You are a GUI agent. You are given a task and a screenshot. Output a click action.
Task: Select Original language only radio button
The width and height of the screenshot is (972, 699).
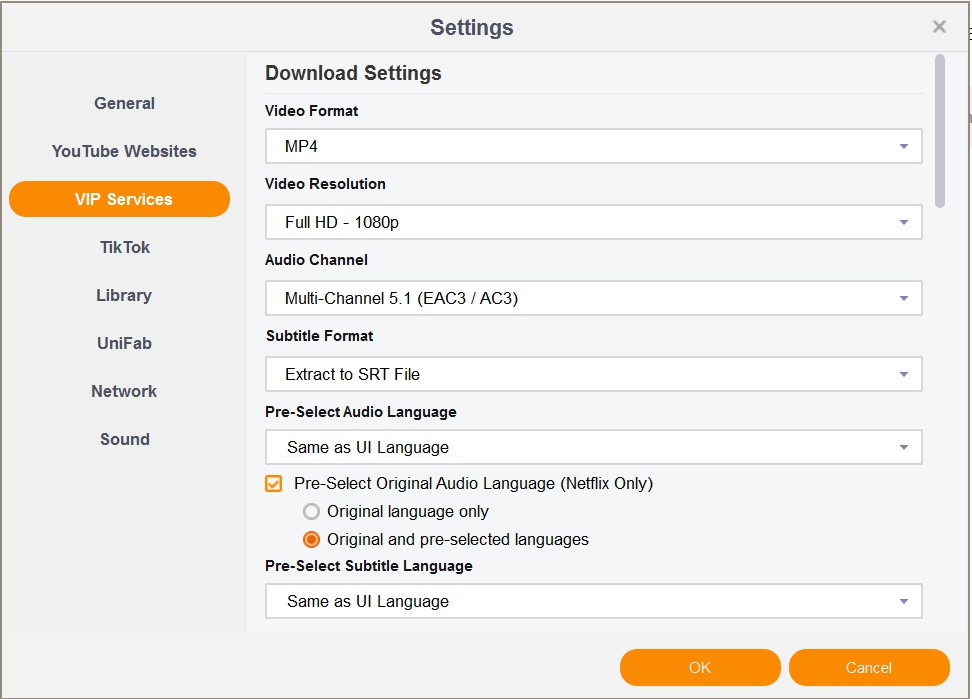point(311,511)
